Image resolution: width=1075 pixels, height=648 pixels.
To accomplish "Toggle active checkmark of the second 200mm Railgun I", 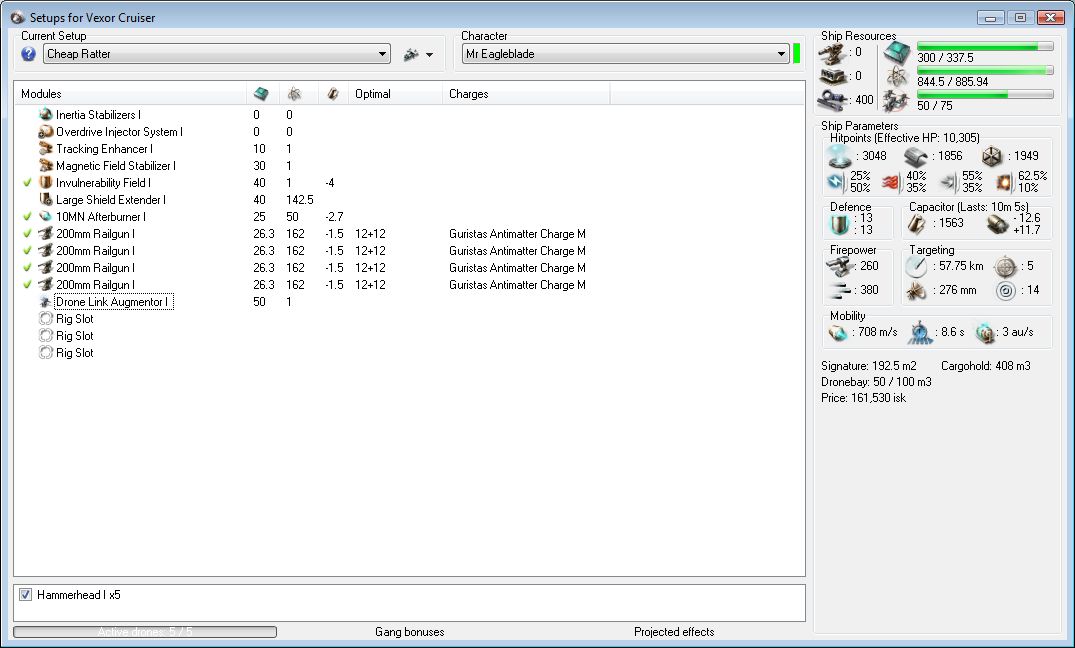I will 27,251.
